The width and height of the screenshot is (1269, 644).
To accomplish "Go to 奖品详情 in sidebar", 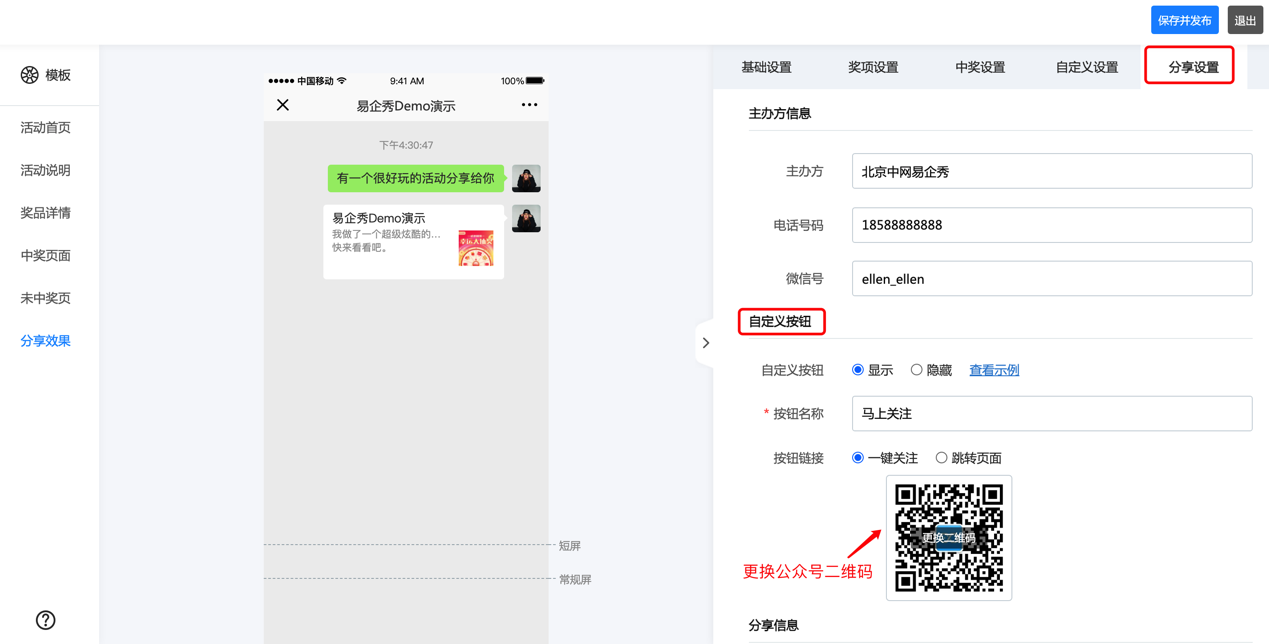I will [46, 213].
